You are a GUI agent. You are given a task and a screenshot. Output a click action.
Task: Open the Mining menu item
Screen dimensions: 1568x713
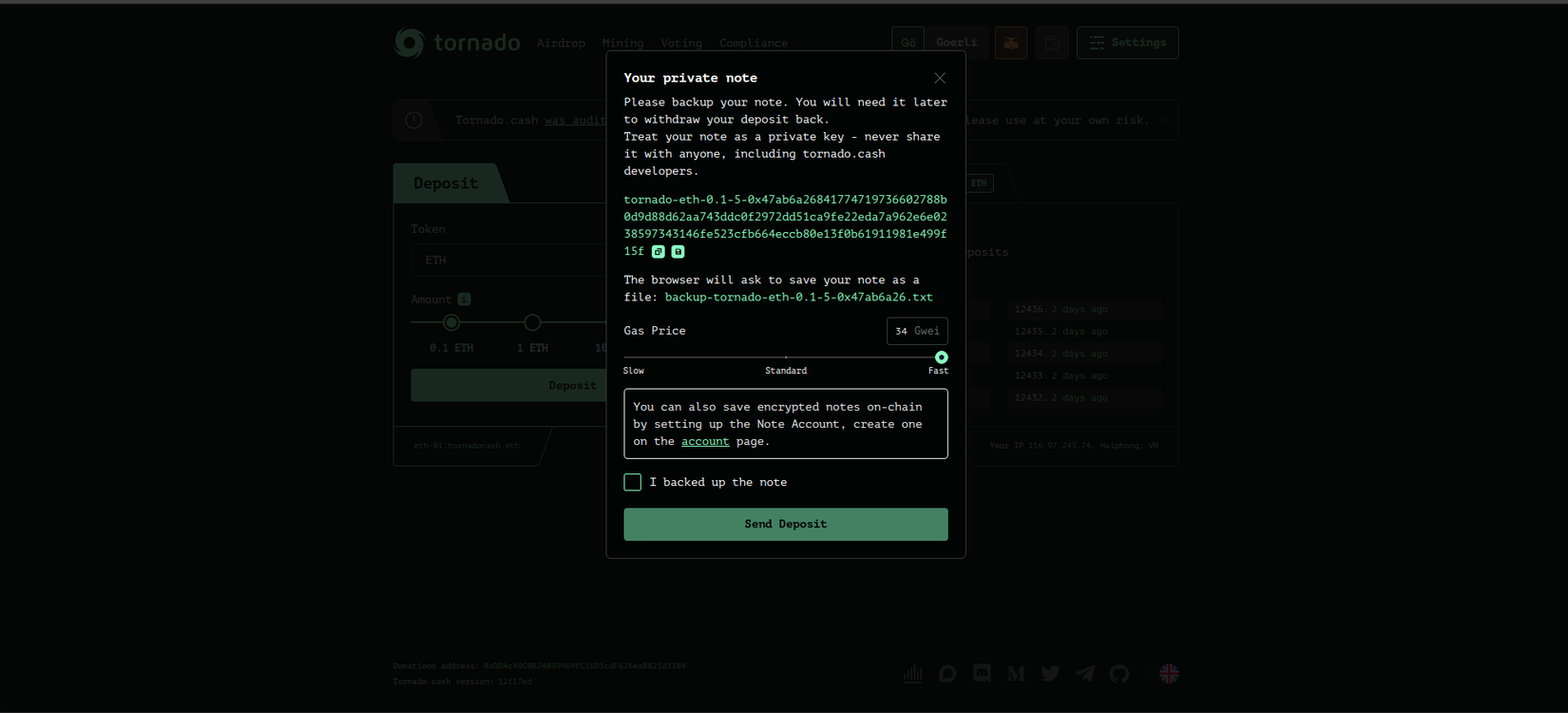point(622,43)
